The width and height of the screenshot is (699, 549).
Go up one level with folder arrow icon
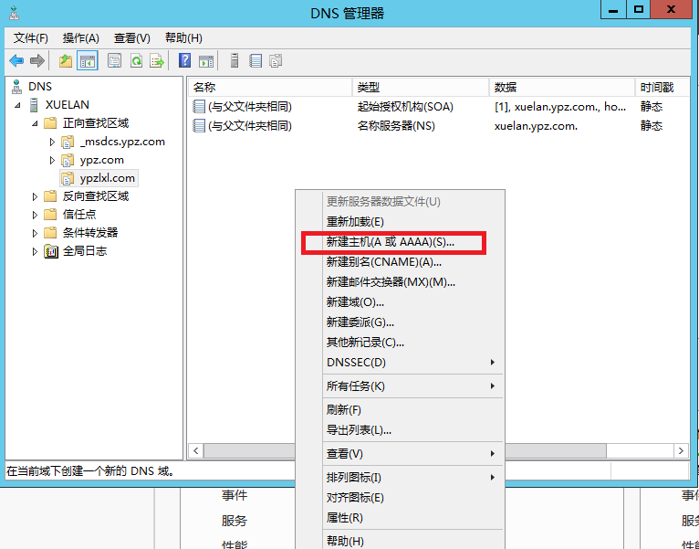pos(66,61)
